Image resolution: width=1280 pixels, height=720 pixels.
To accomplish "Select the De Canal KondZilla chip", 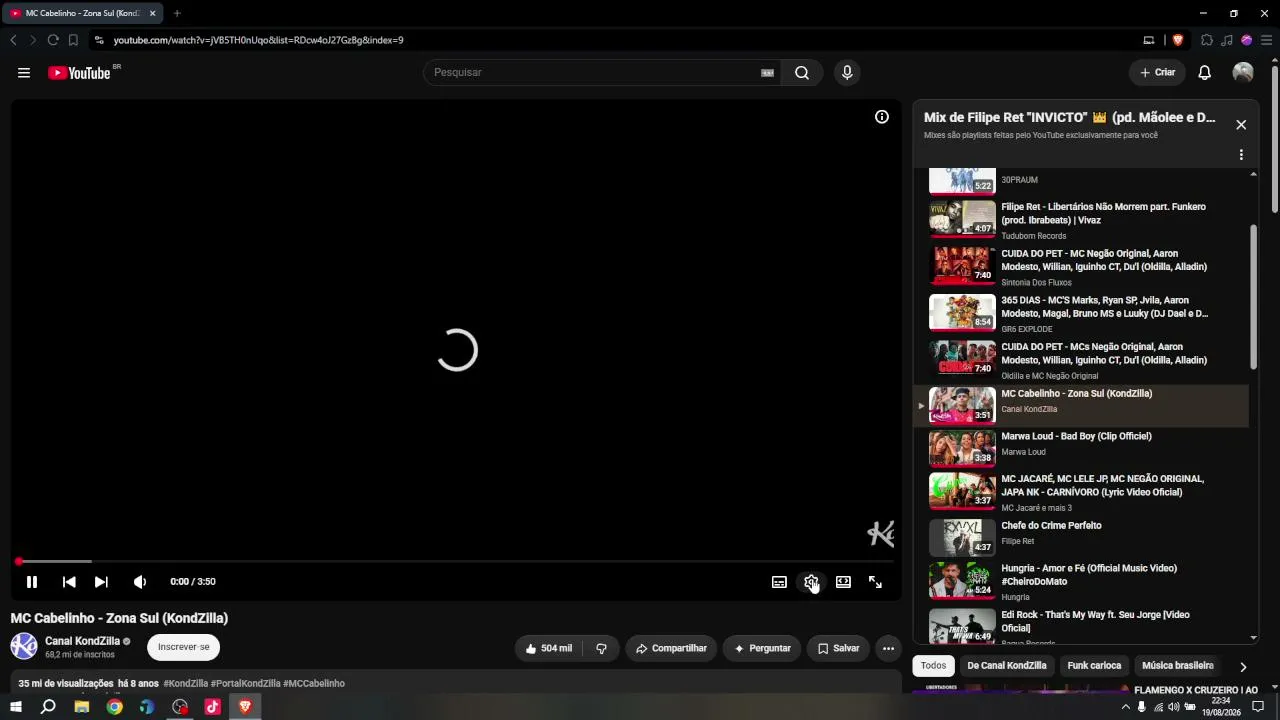I will (x=1007, y=666).
